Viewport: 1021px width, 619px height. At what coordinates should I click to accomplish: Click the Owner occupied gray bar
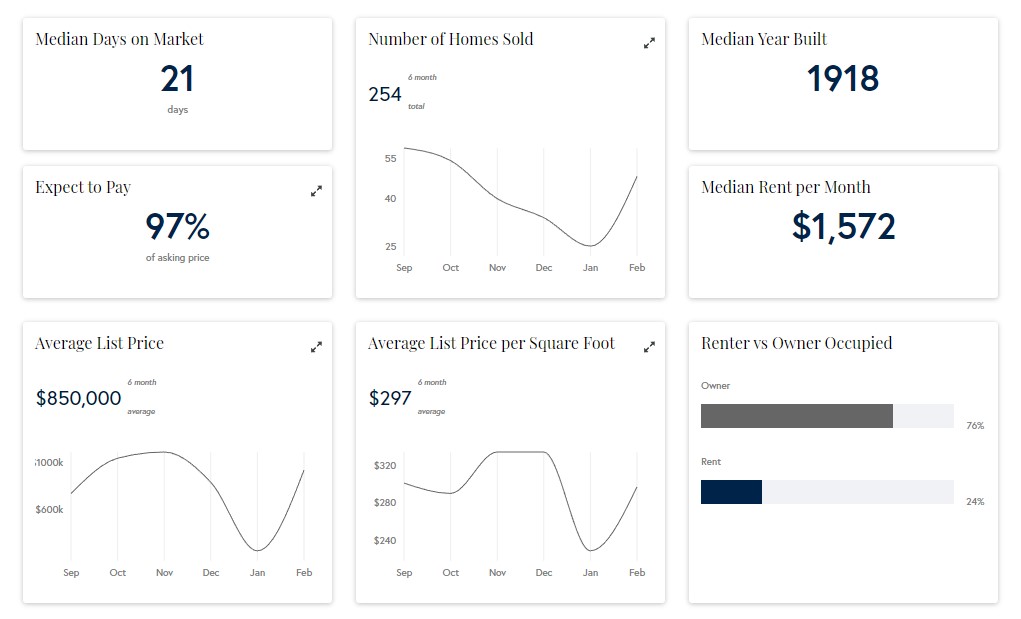pos(796,416)
